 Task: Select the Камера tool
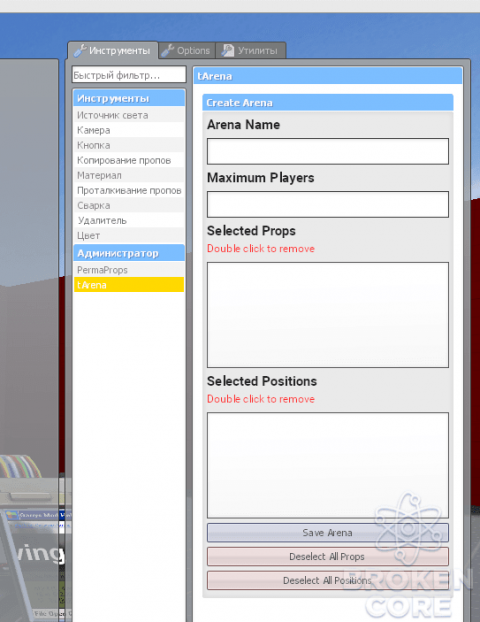pos(129,130)
